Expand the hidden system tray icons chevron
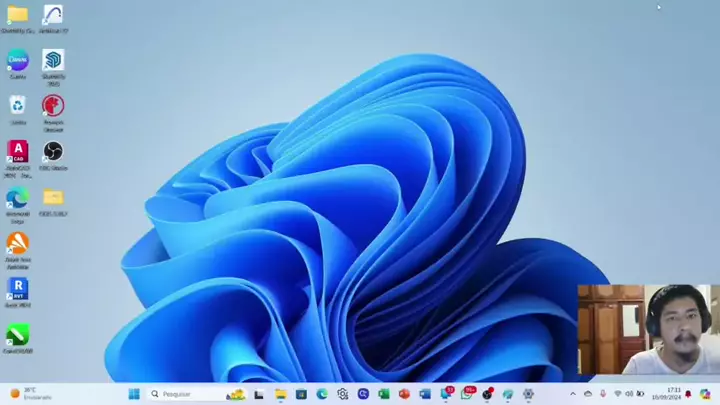The image size is (720, 405). (x=573, y=394)
